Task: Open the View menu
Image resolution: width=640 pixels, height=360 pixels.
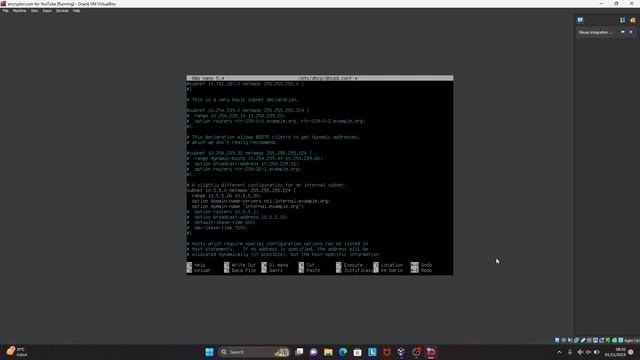Action: pyautogui.click(x=34, y=11)
